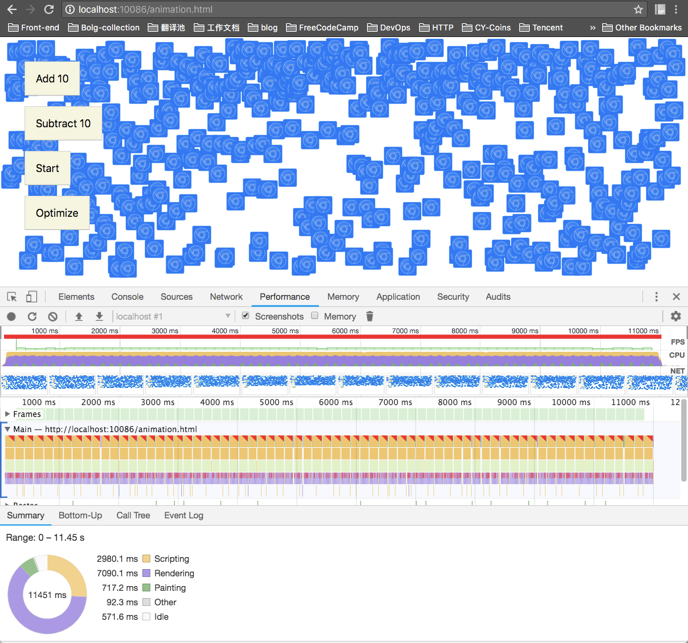This screenshot has width=688, height=643.
Task: Save the profile with the download arrow icon
Action: [99, 316]
